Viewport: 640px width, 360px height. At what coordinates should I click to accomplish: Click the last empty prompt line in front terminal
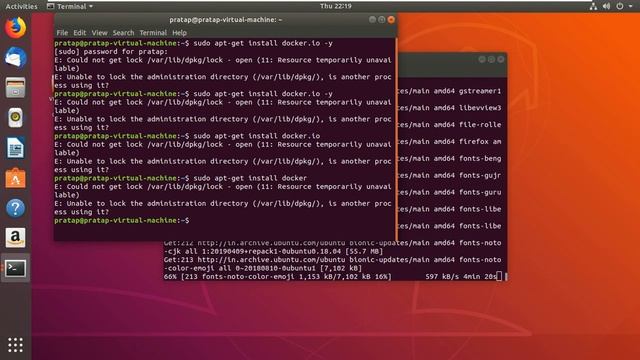point(122,220)
